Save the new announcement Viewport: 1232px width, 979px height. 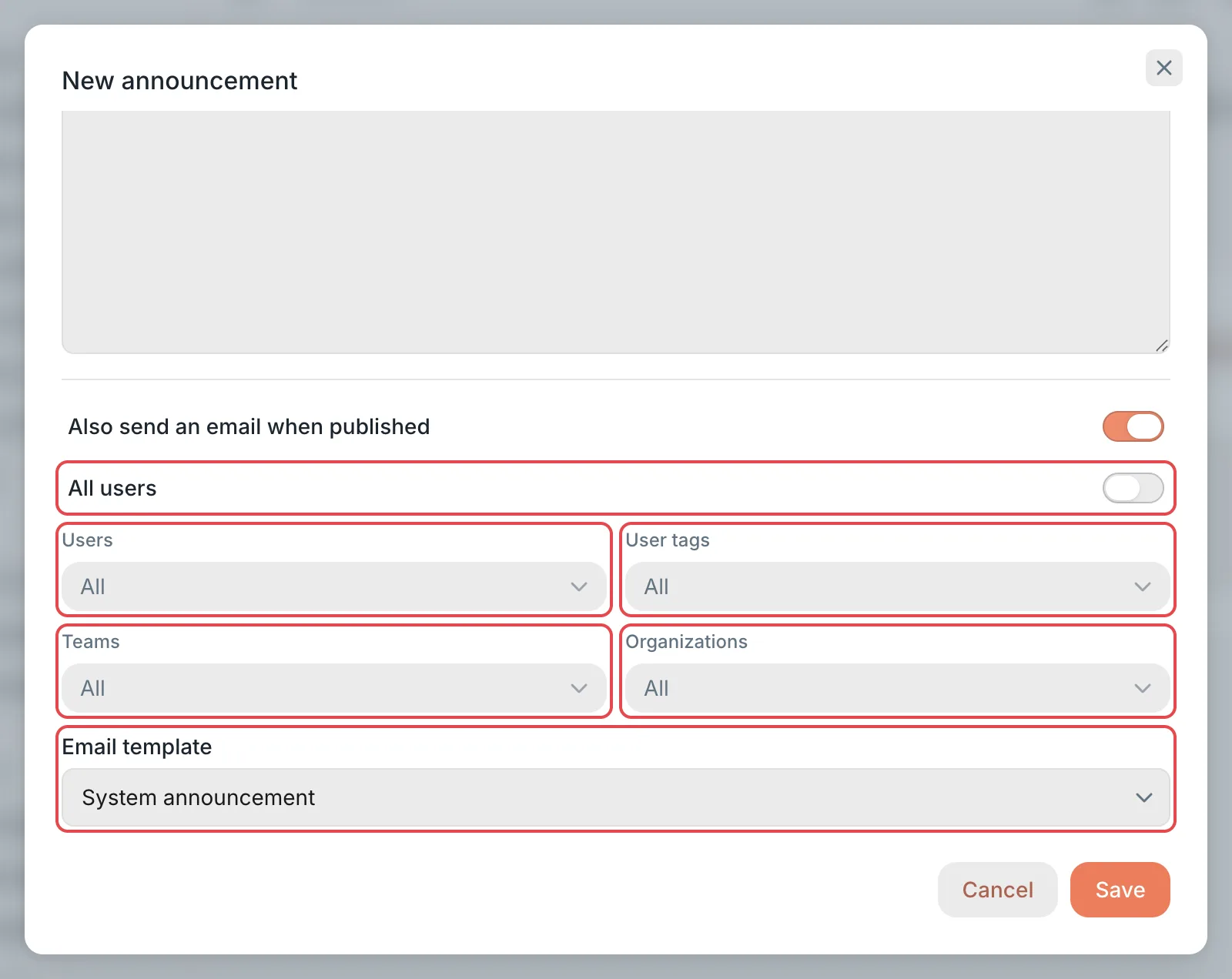(x=1120, y=890)
